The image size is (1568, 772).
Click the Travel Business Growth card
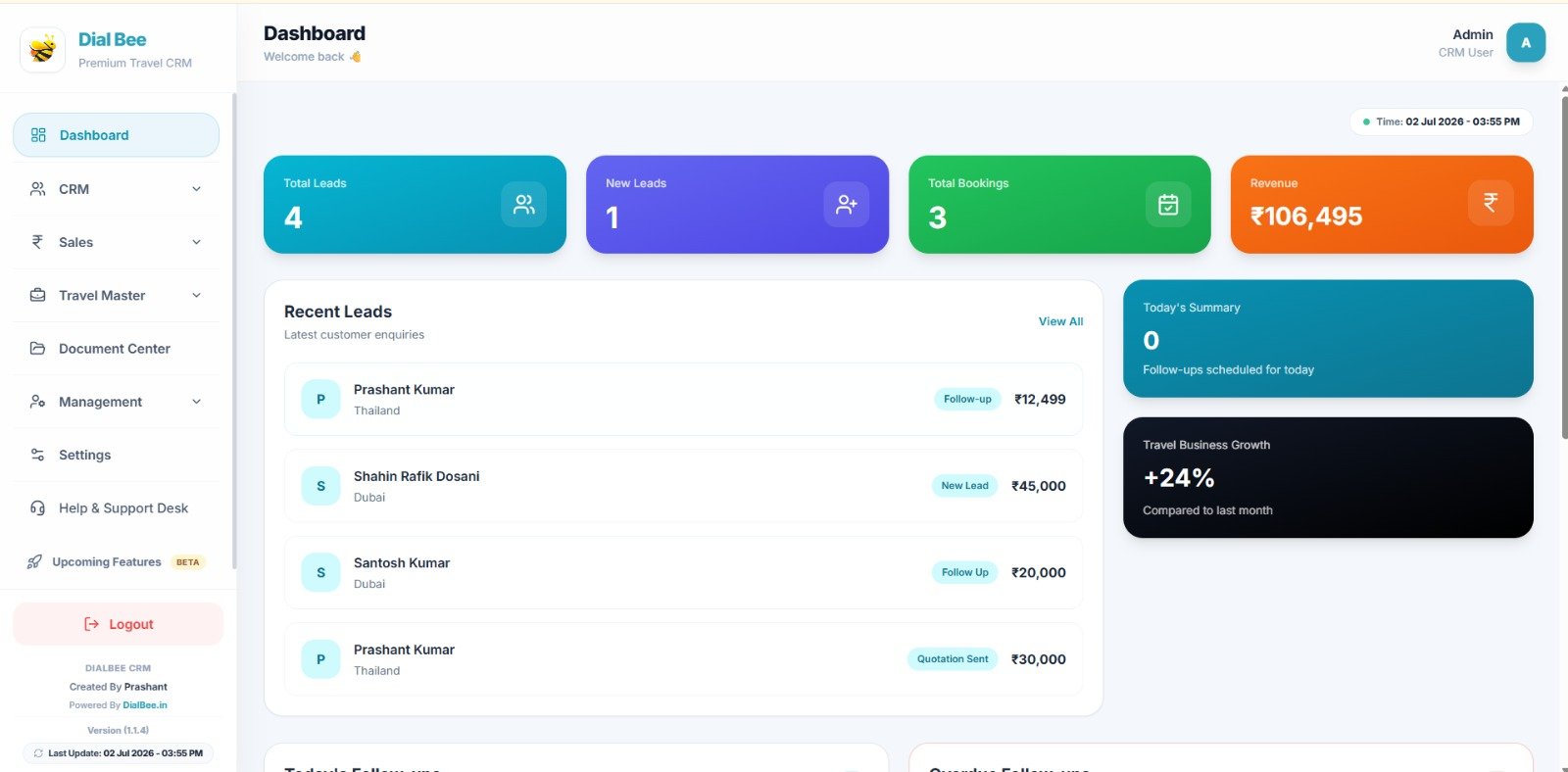1328,477
